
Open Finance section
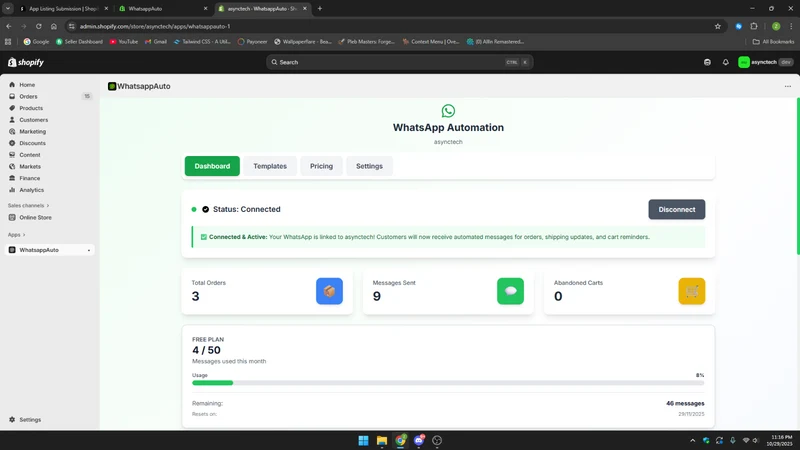pos(30,179)
